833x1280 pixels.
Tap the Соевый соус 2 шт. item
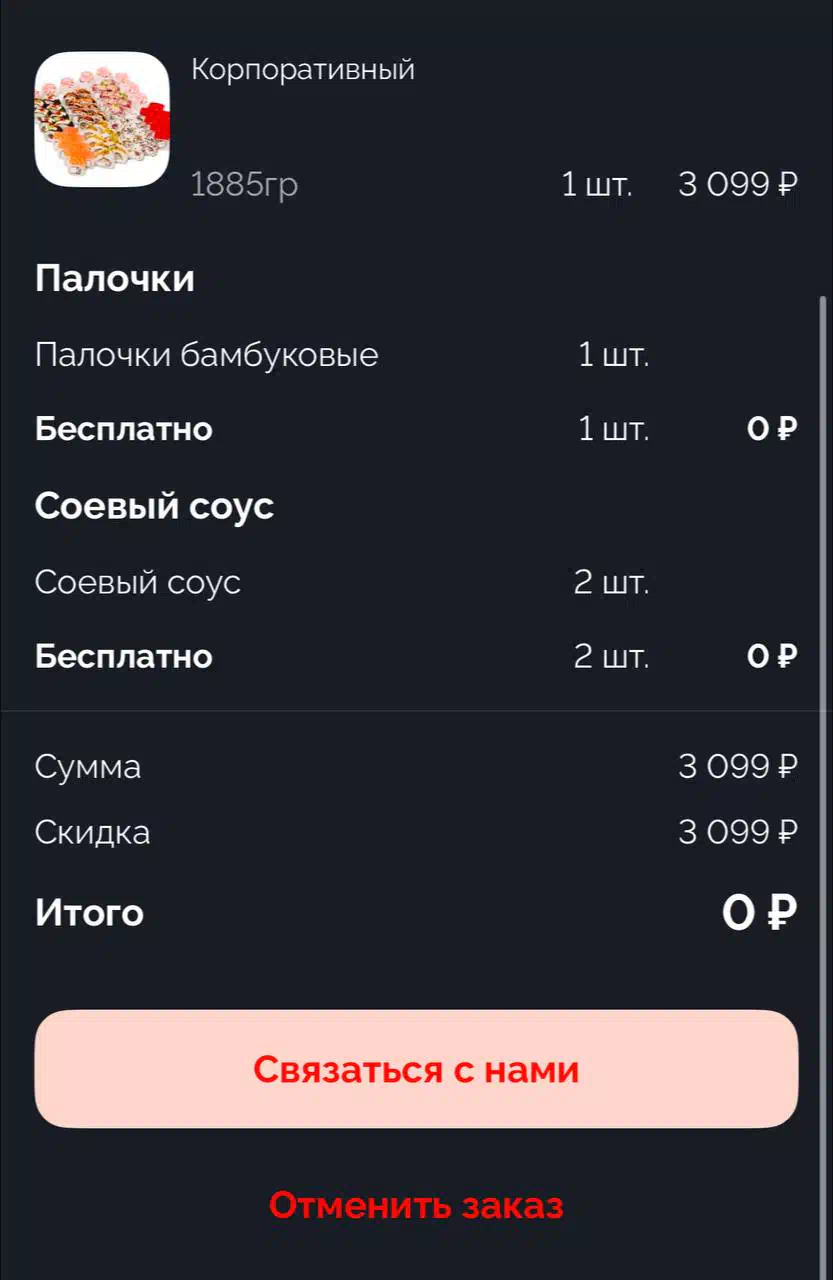[416, 582]
